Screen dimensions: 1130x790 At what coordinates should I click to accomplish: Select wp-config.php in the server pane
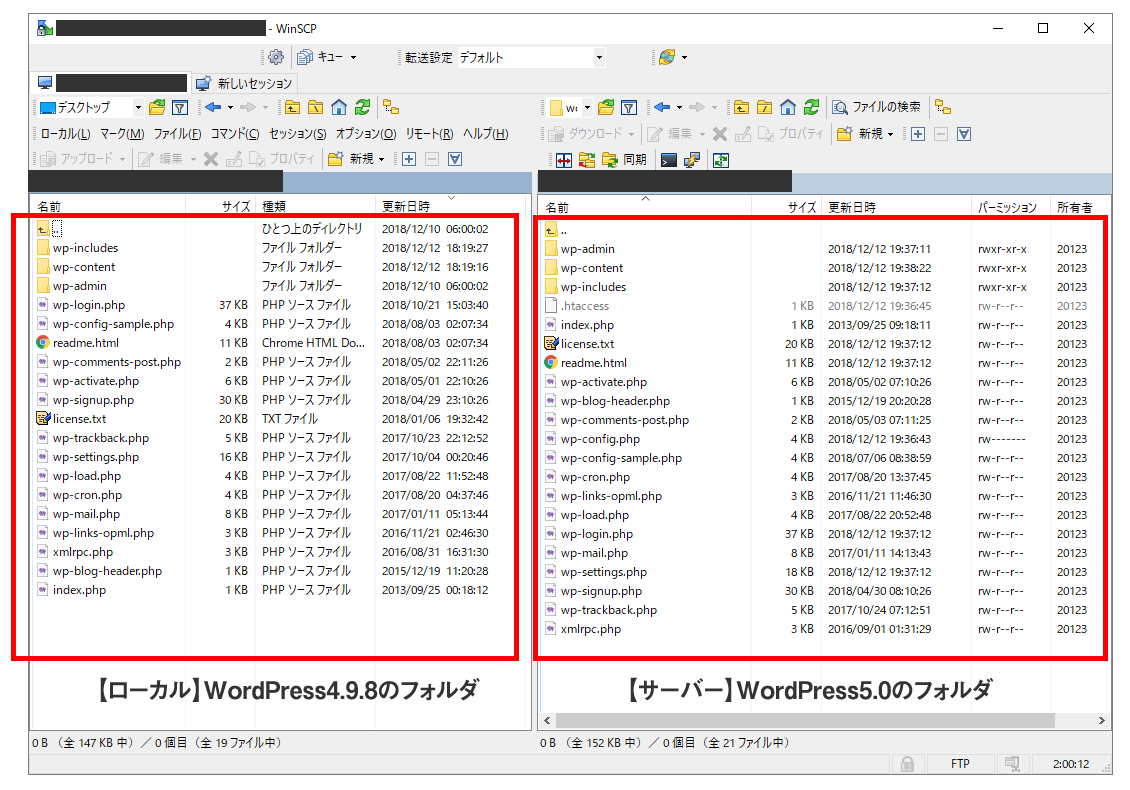(600, 439)
